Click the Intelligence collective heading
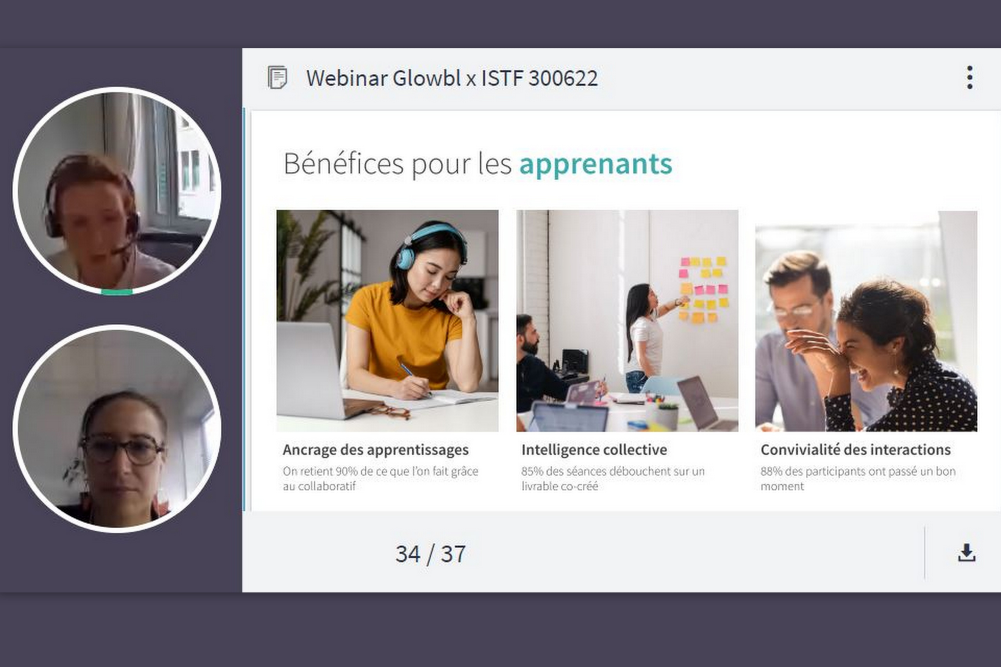 [594, 449]
